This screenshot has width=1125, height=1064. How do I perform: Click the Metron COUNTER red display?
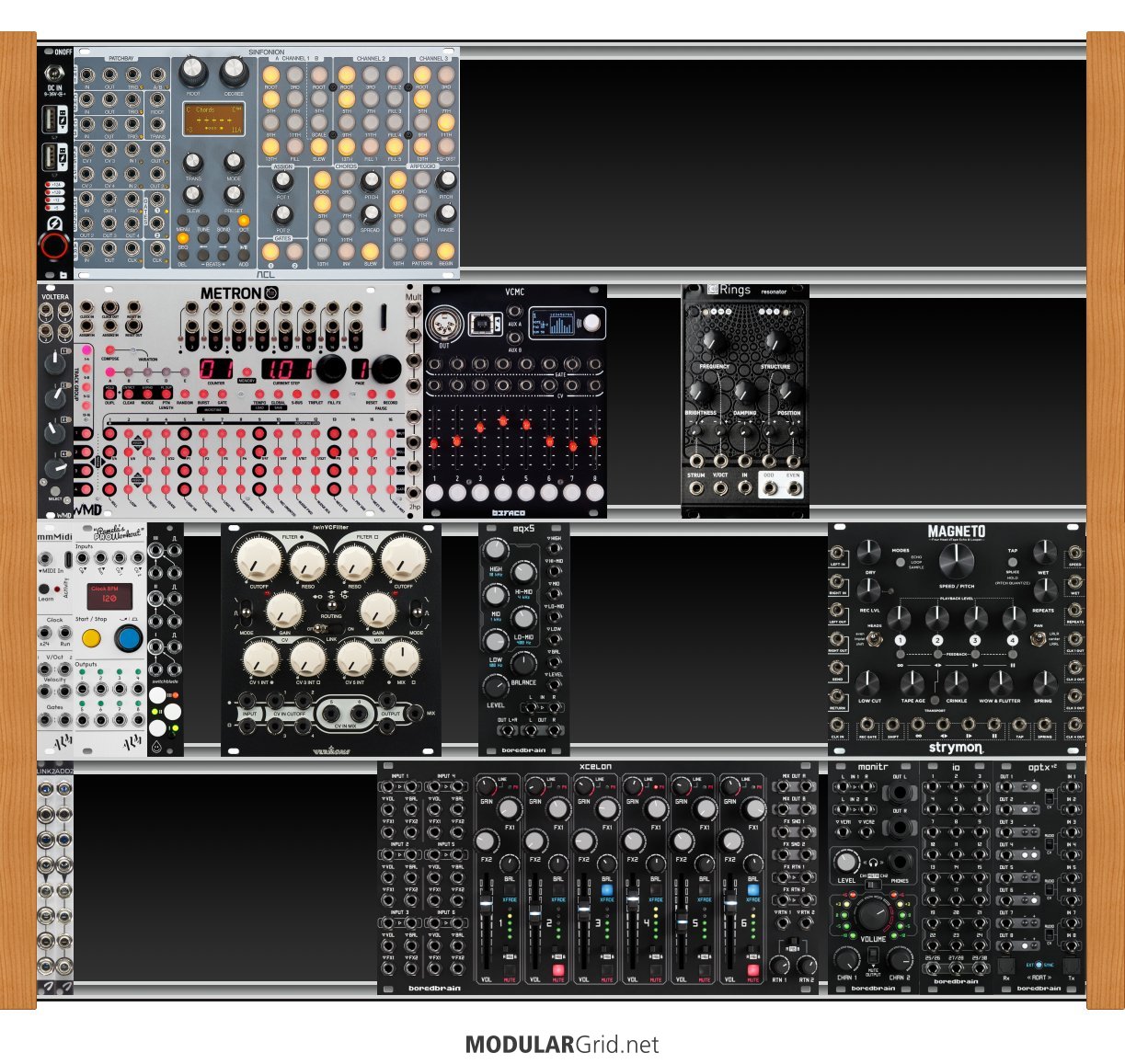pyautogui.click(x=216, y=370)
